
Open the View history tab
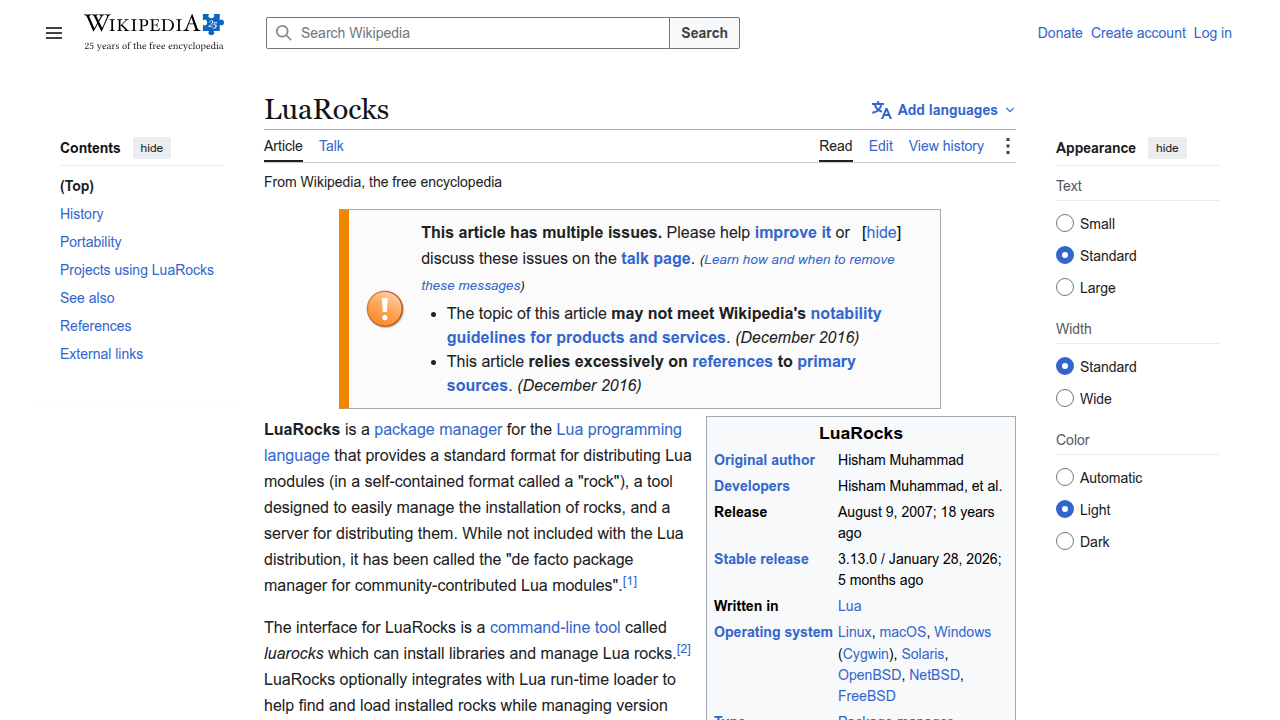(946, 146)
